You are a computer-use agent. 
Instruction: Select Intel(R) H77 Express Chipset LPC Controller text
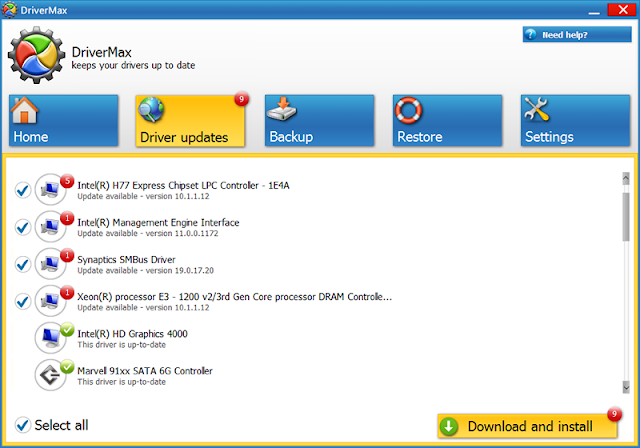[183, 186]
